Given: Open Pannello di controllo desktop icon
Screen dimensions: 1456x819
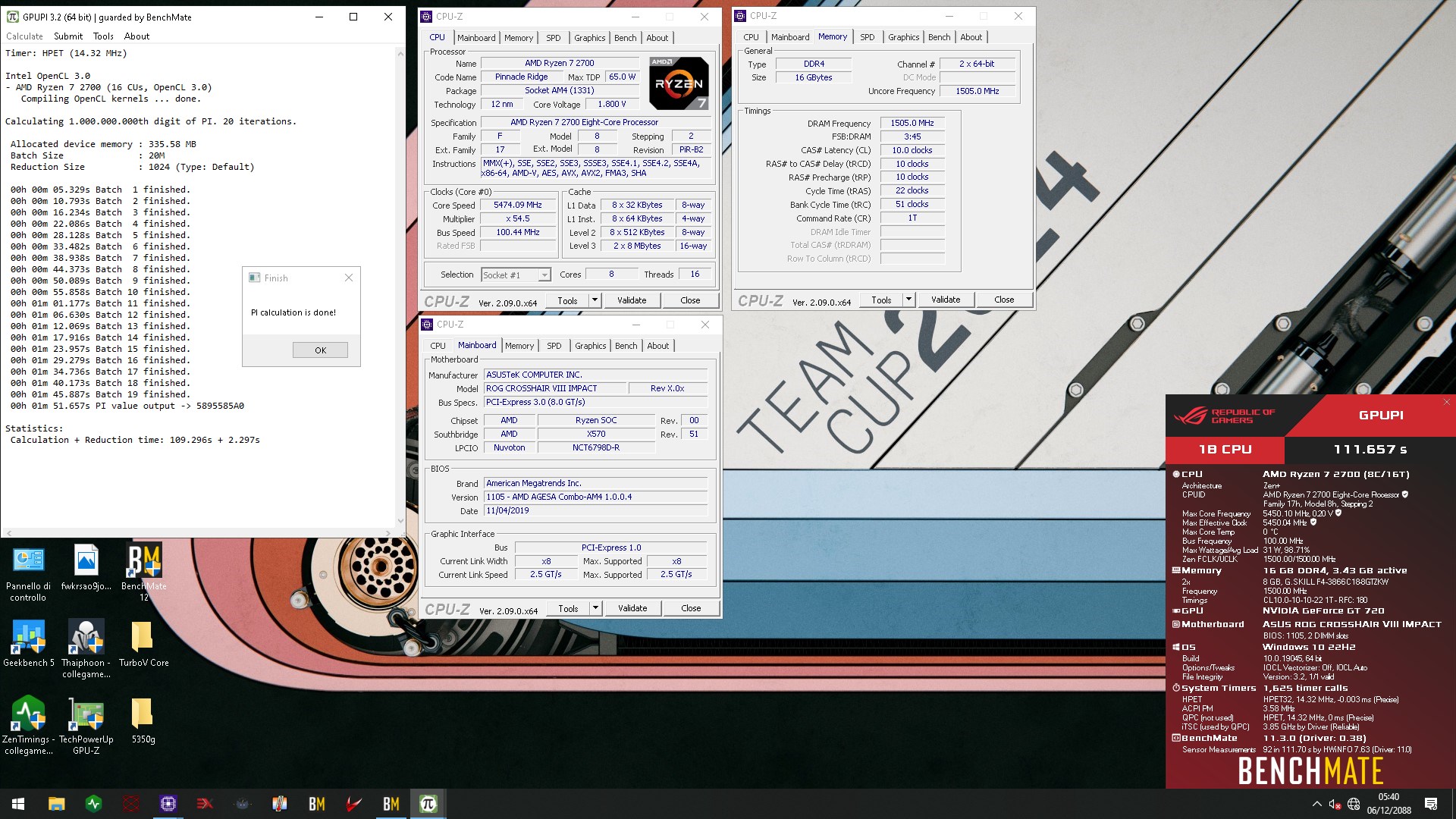Looking at the screenshot, I should pyautogui.click(x=28, y=574).
